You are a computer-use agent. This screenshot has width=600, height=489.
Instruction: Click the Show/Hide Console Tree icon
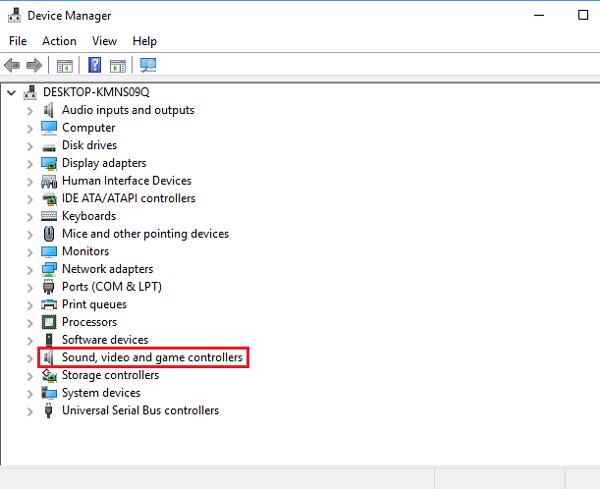[x=64, y=66]
